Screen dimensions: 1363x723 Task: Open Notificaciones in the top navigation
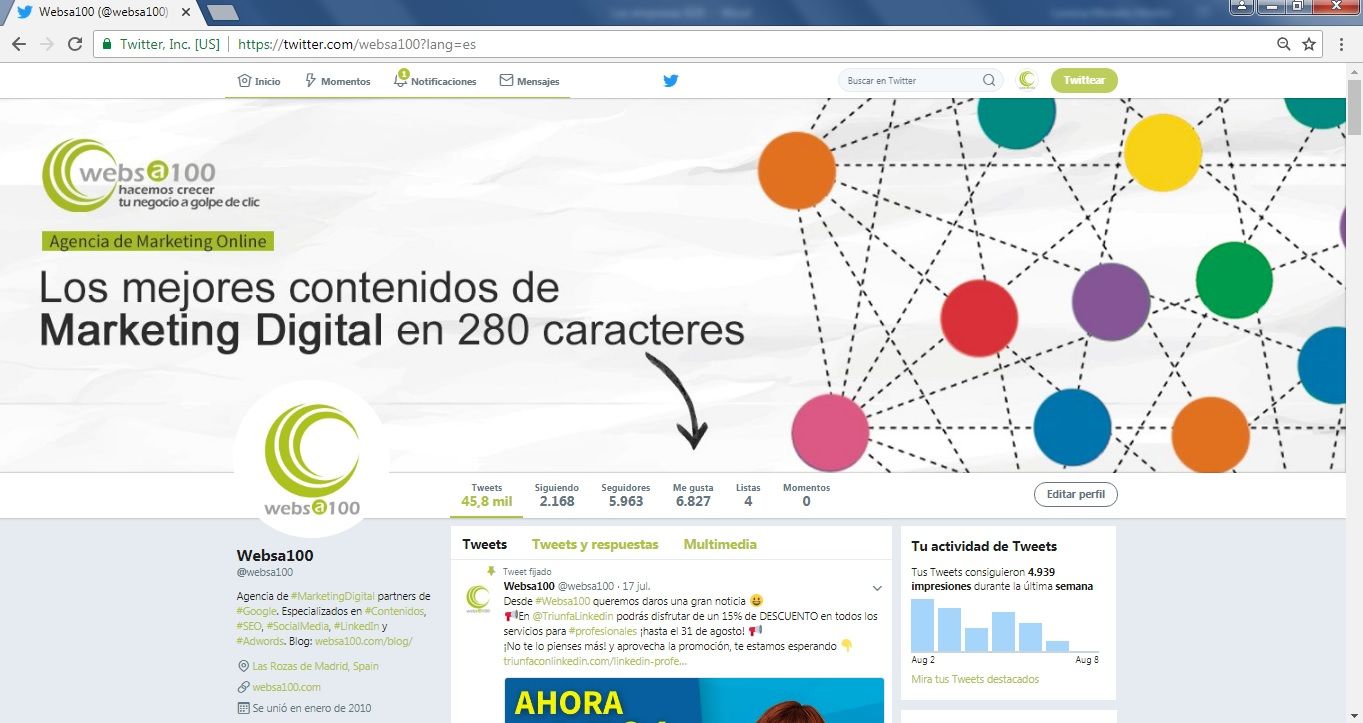(435, 81)
